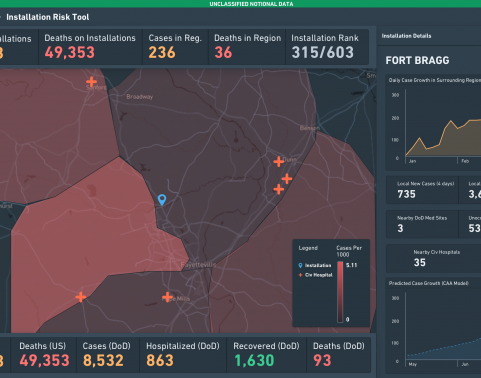Click the 5.11 maximum value in the legend
This screenshot has height=378, width=481.
[351, 265]
